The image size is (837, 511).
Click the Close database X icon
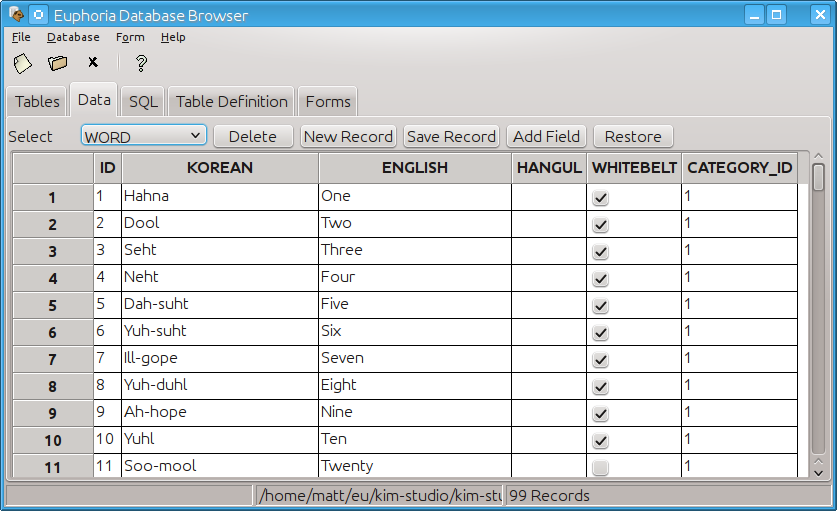93,63
